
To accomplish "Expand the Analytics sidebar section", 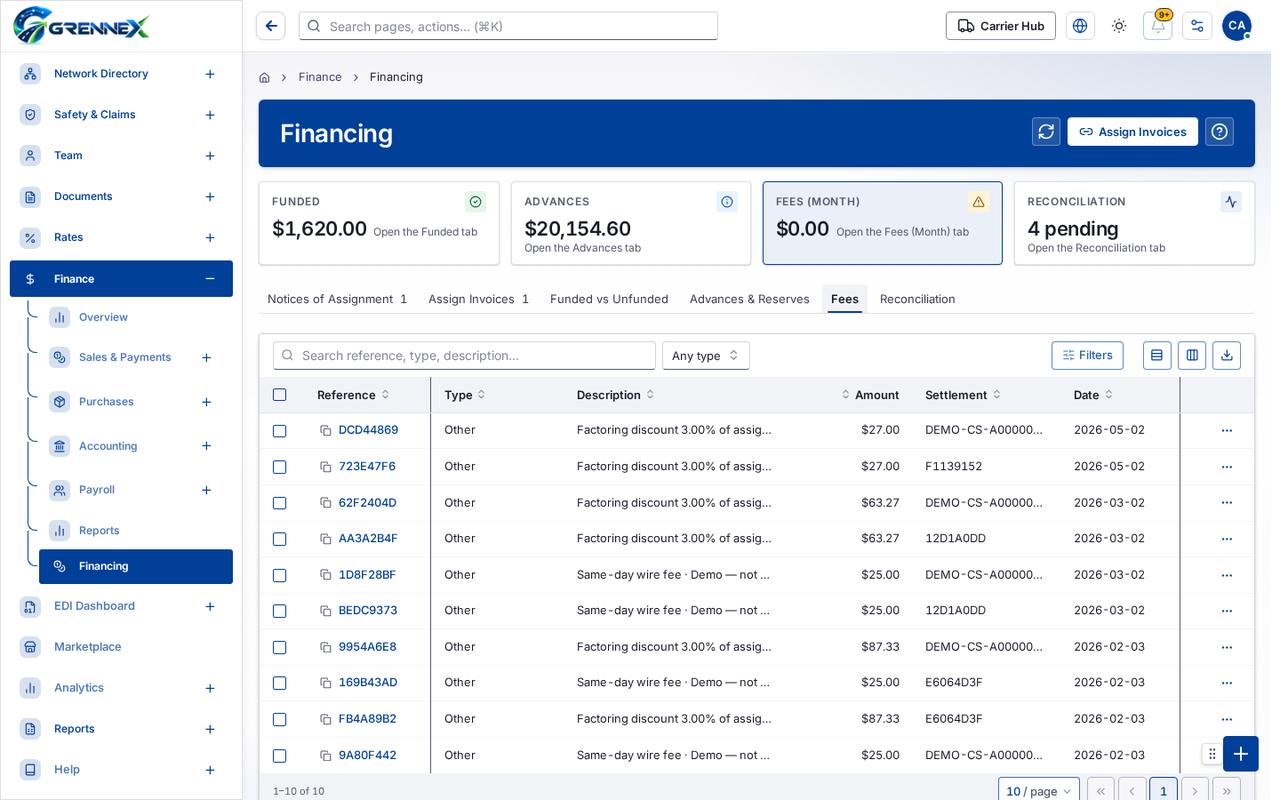I will coord(210,688).
